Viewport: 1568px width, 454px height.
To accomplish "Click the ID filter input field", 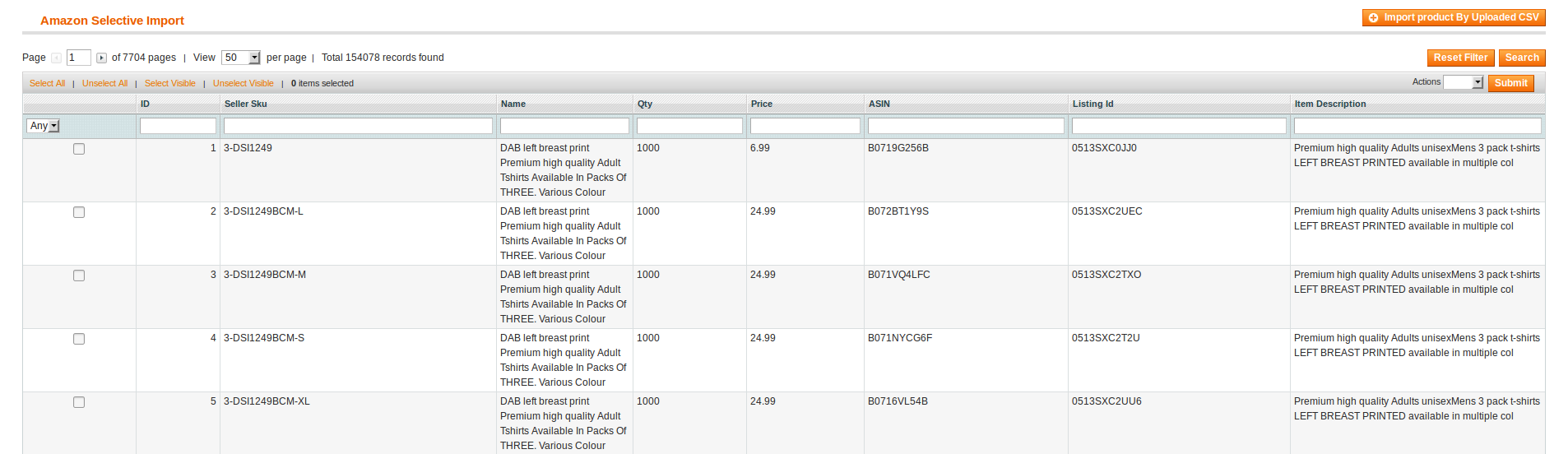I will click(x=178, y=126).
